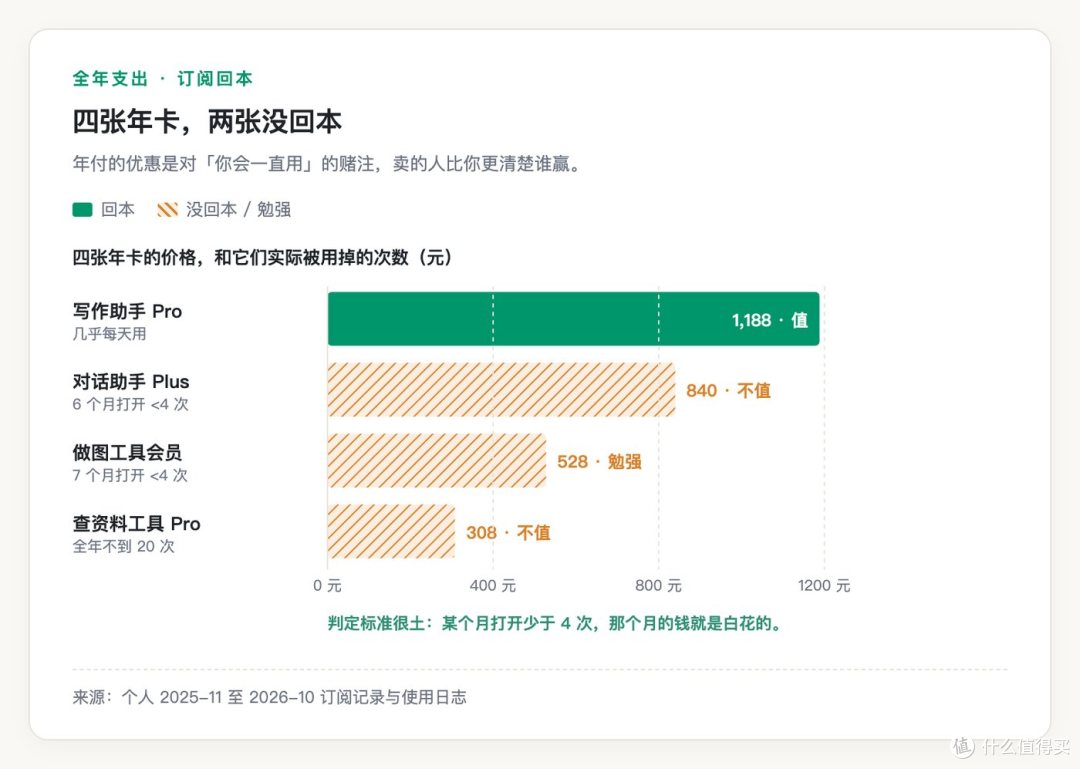Click the heading 四张年卡，两张没回本
The image size is (1080, 769).
pyautogui.click(x=207, y=122)
